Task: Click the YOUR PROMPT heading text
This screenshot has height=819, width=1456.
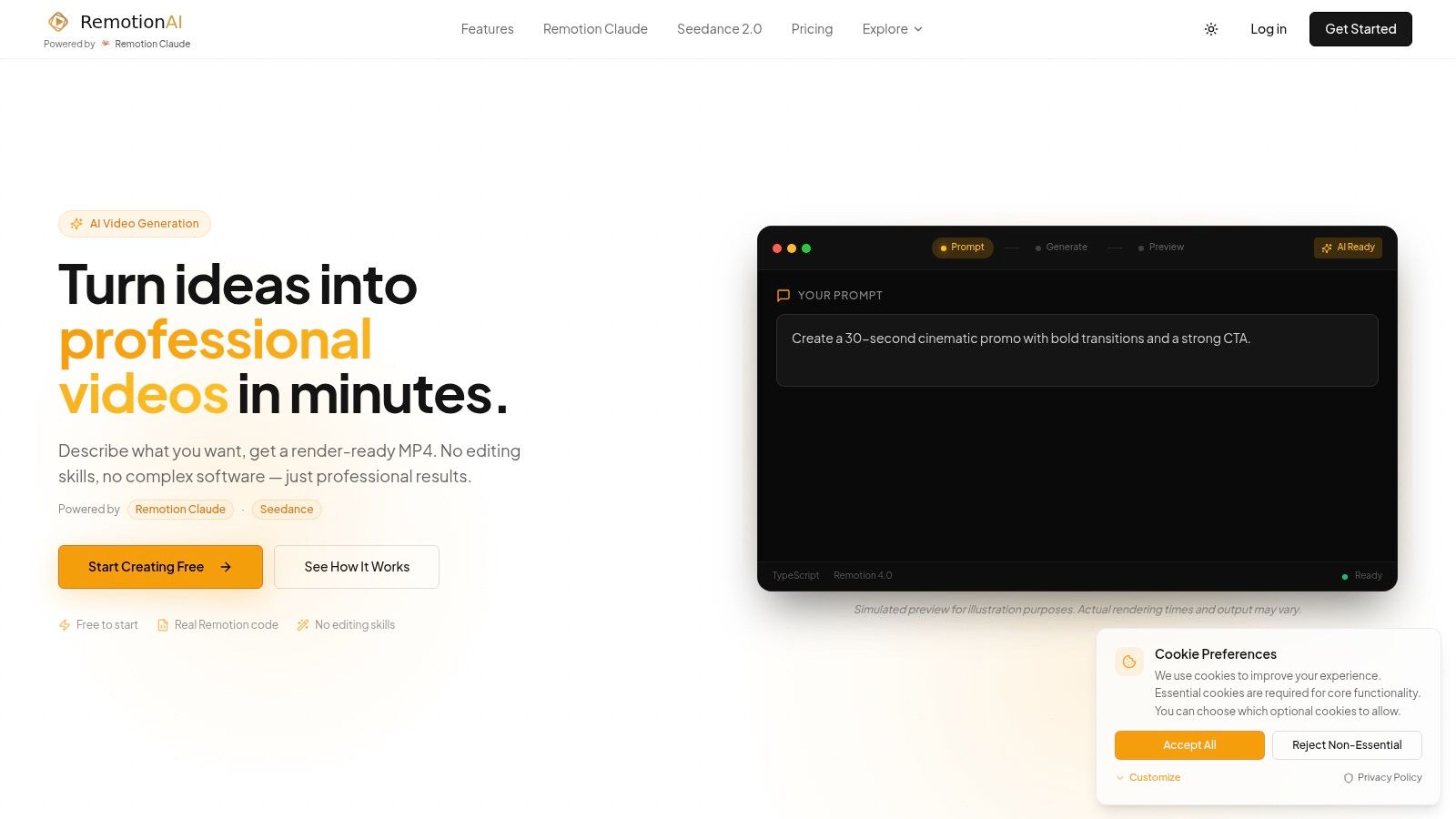Action: tap(840, 296)
